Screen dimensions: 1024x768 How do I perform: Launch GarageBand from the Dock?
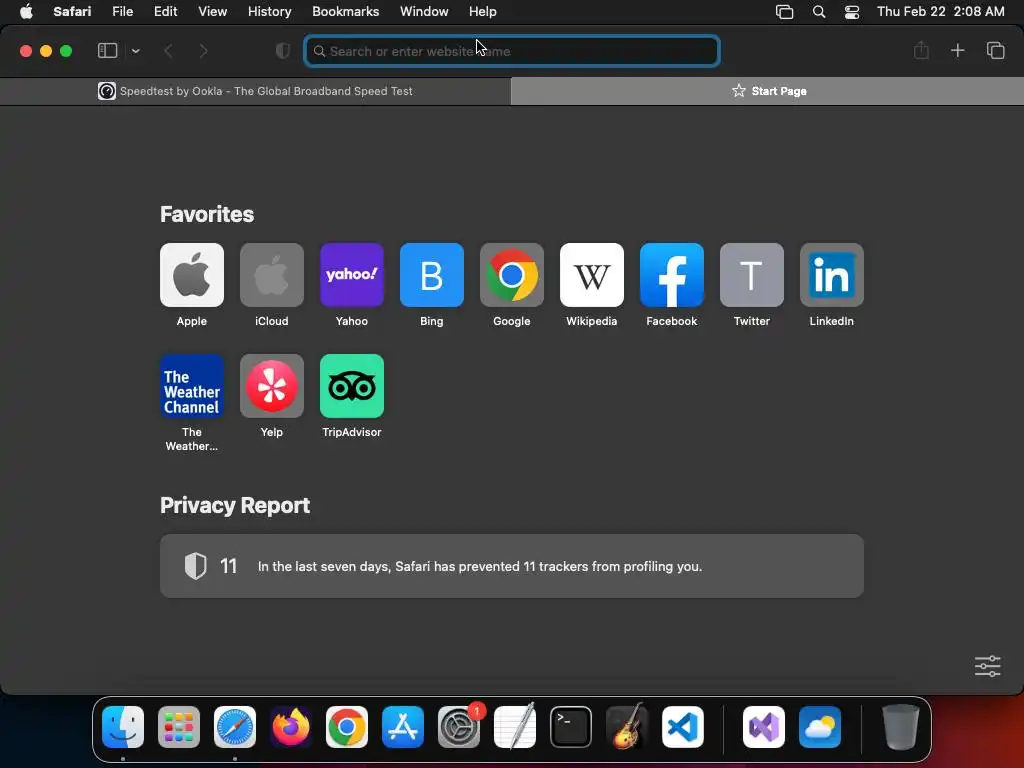(x=627, y=727)
